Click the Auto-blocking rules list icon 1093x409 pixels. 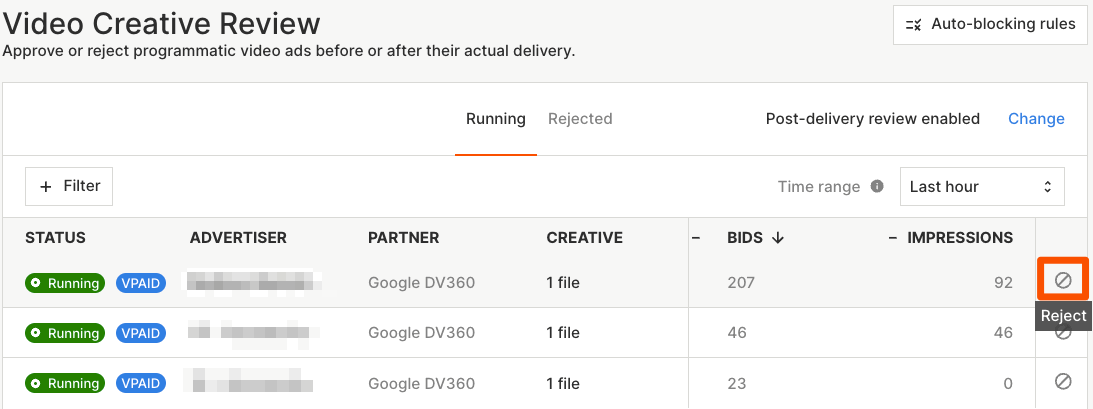tap(913, 24)
